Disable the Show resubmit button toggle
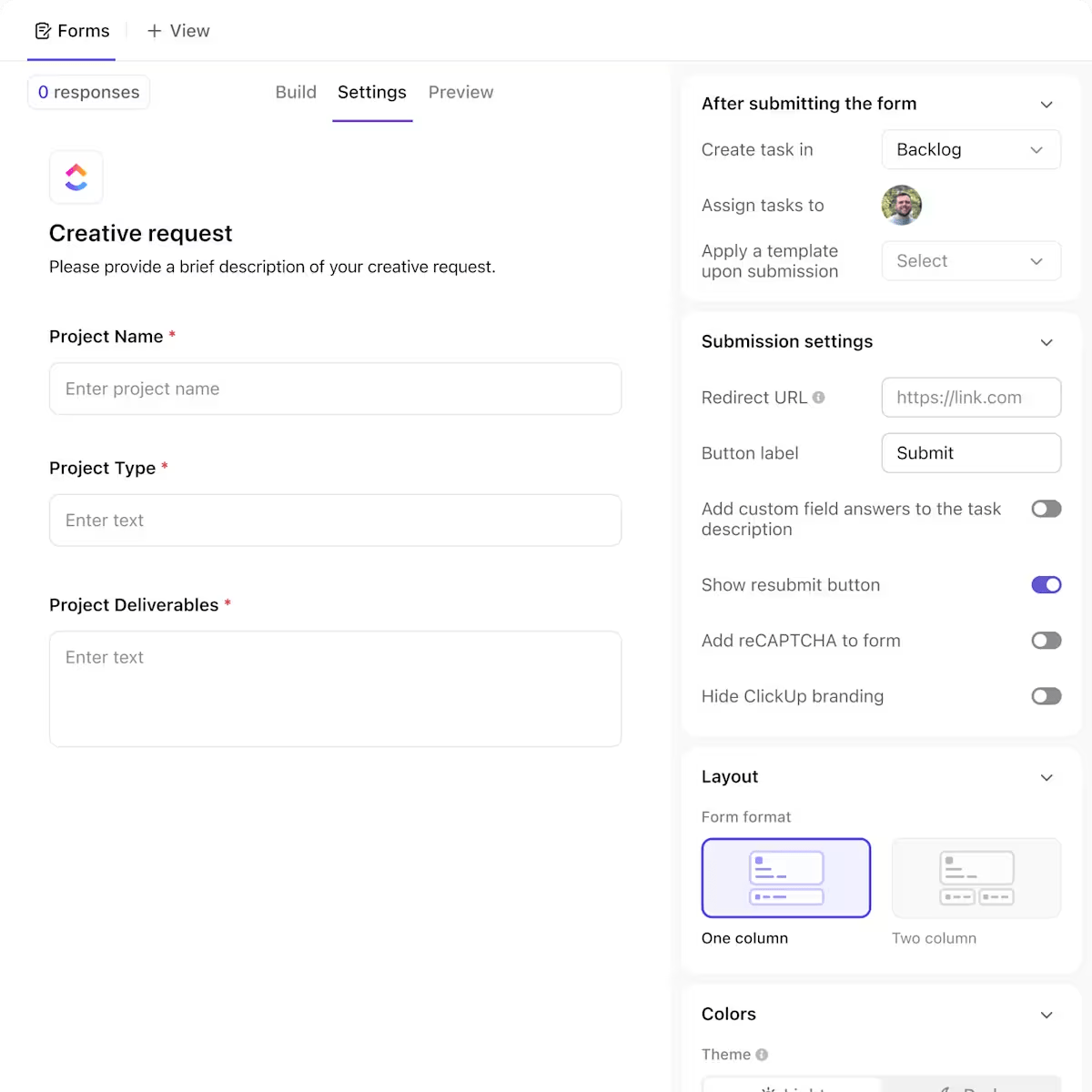Viewport: 1092px width, 1092px height. [x=1046, y=584]
